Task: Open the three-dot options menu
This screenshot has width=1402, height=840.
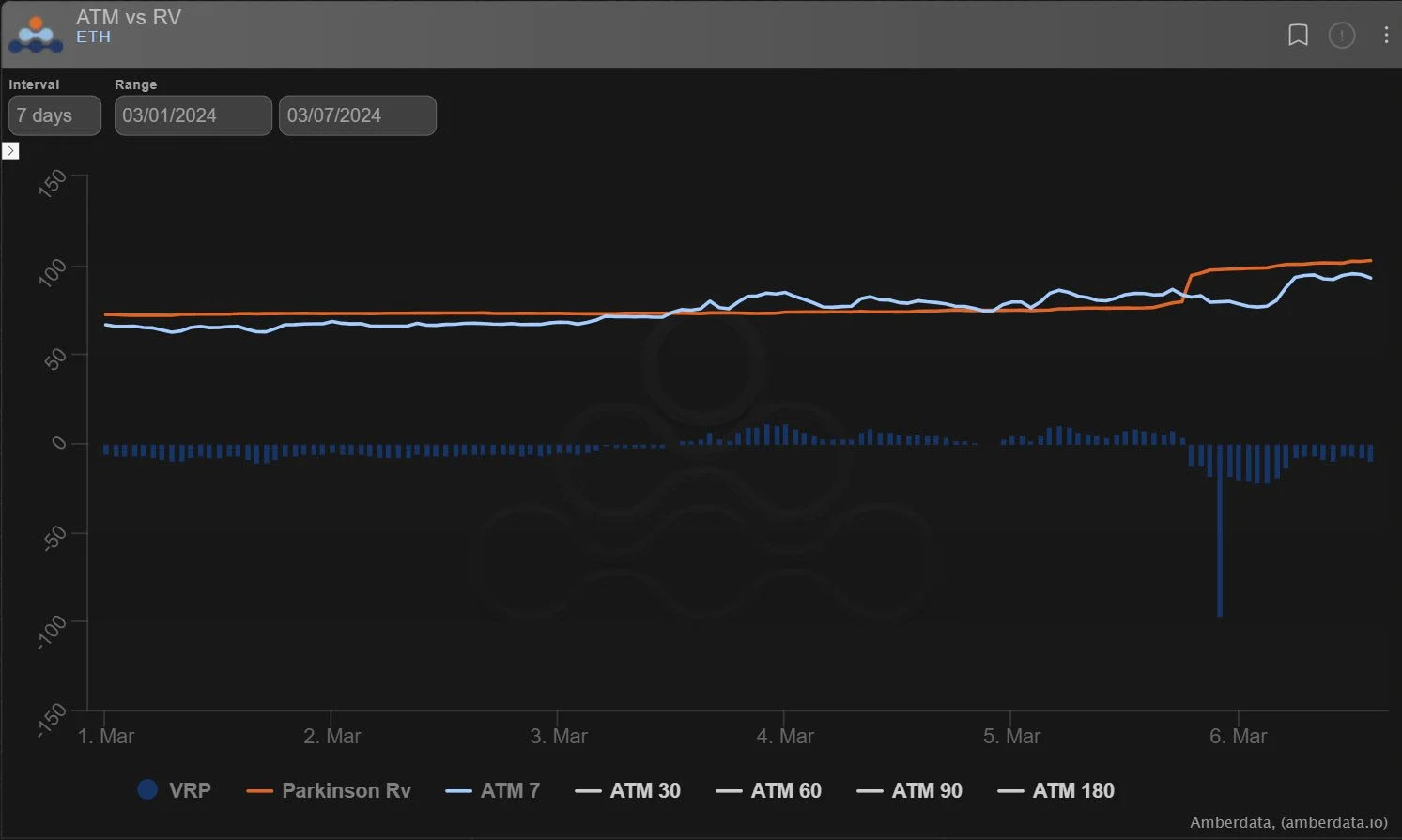Action: tap(1386, 36)
